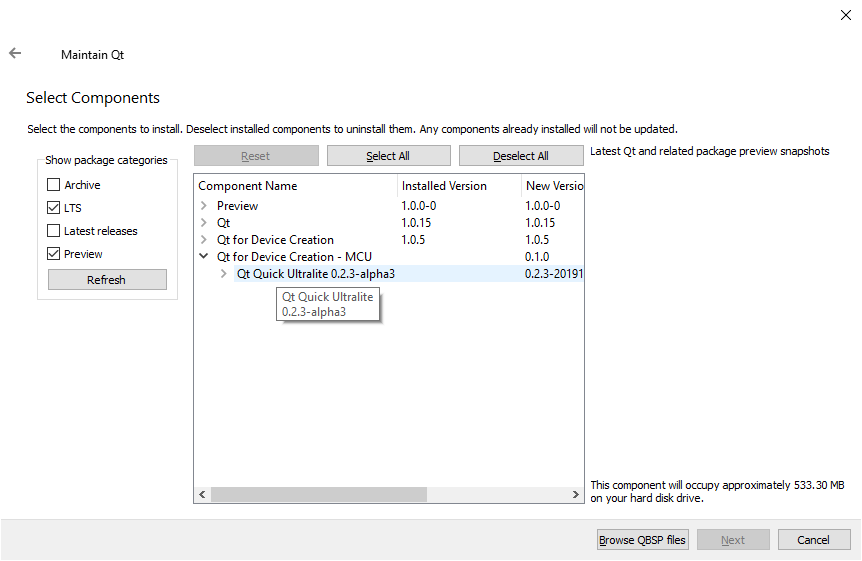This screenshot has width=862, height=561.
Task: Click new version 1.0.15 of Qt
Action: (x=540, y=223)
